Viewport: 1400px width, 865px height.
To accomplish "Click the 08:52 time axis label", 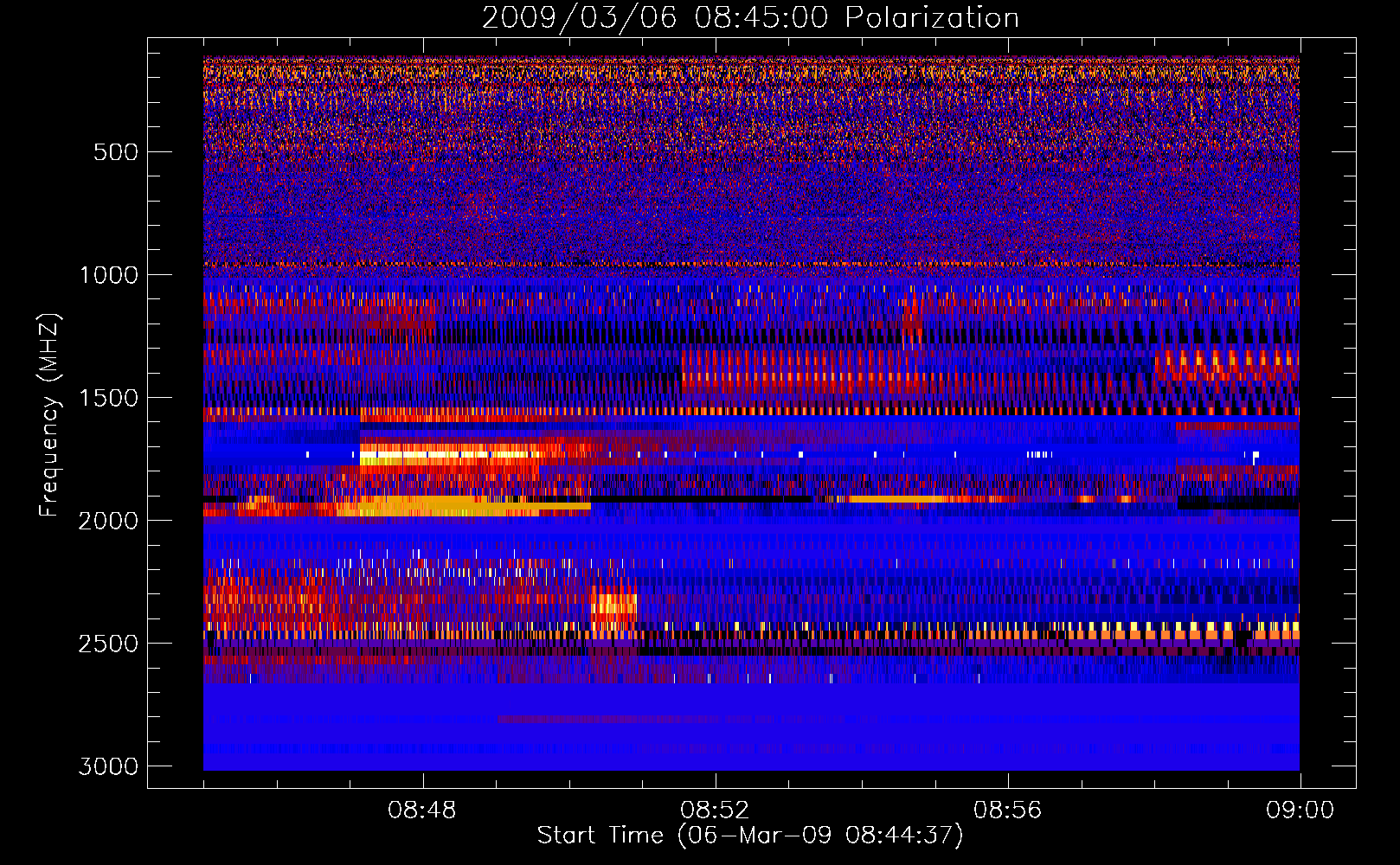I will click(715, 811).
